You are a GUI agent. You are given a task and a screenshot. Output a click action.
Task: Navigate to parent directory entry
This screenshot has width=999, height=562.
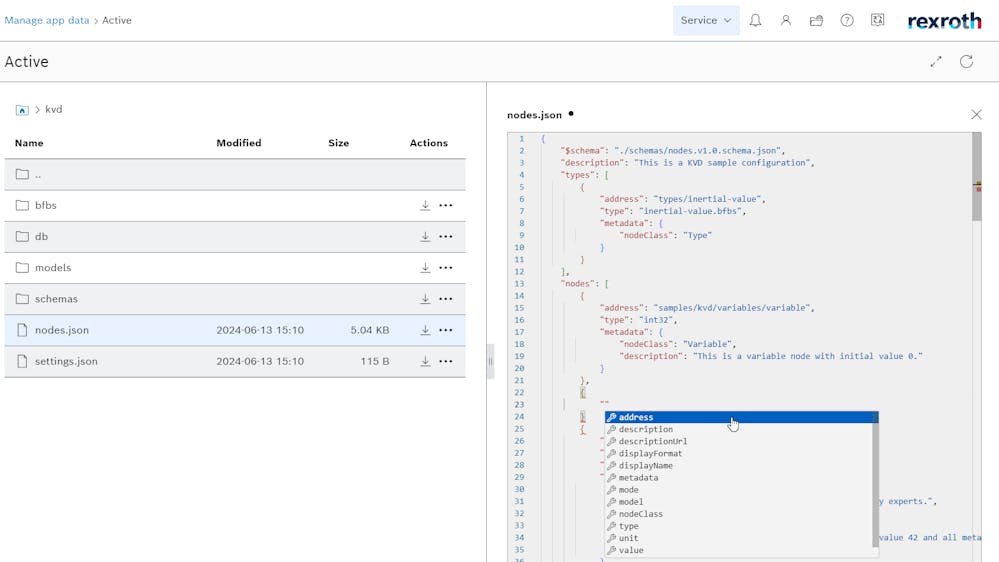pyautogui.click(x=38, y=175)
